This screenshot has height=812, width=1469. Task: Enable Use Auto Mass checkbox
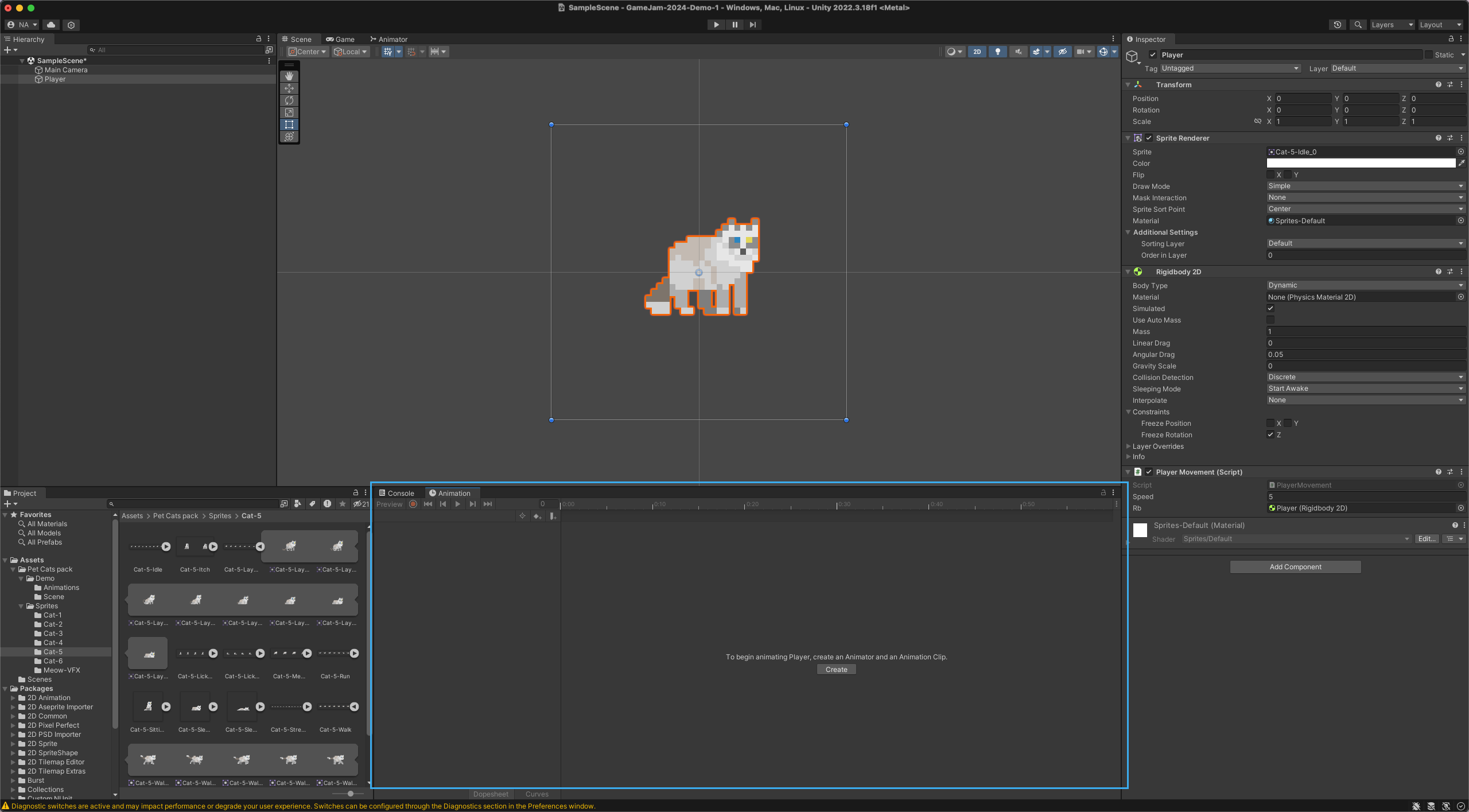pyautogui.click(x=1270, y=320)
